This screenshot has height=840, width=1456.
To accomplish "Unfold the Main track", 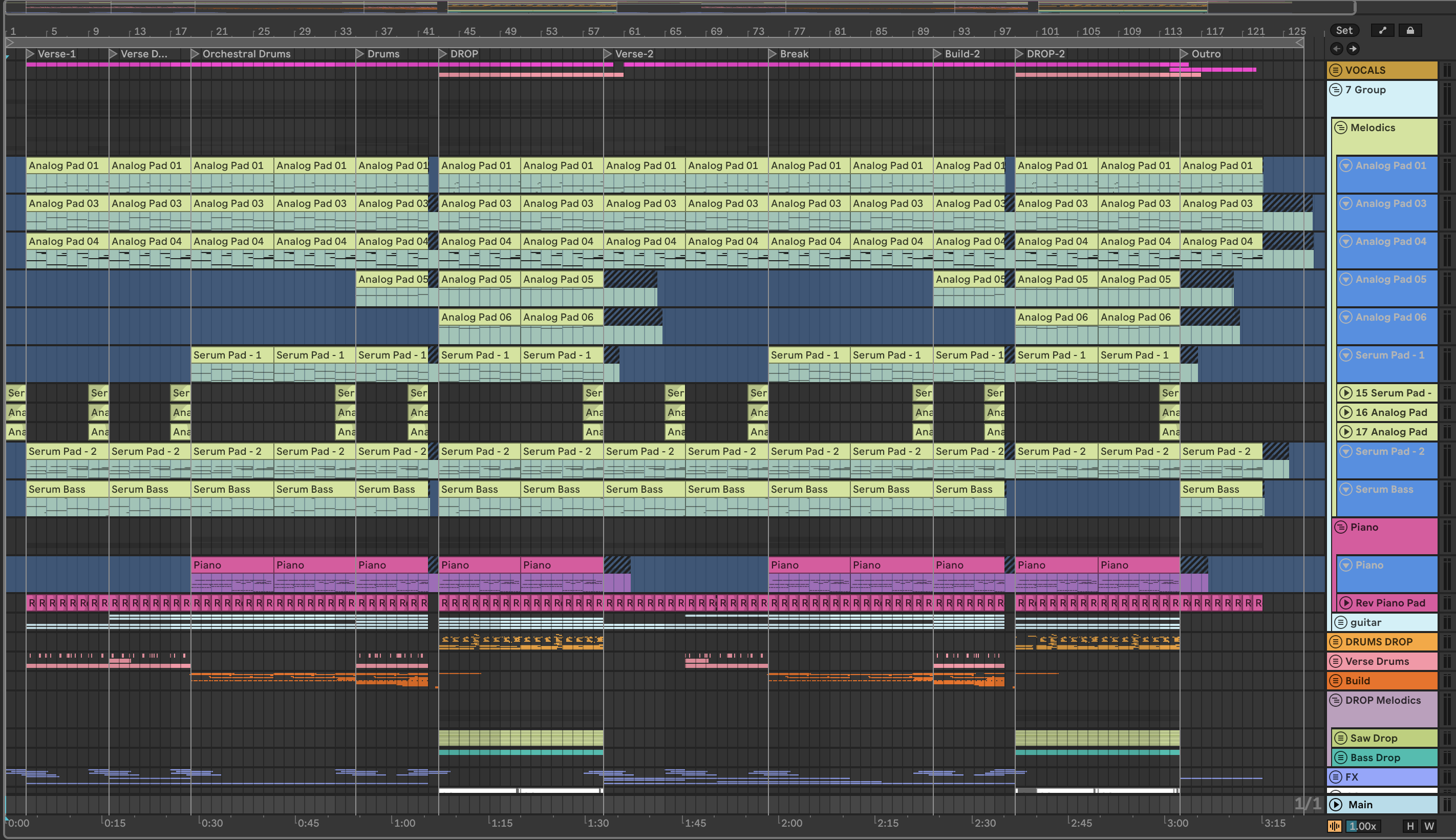I will pyautogui.click(x=1336, y=804).
